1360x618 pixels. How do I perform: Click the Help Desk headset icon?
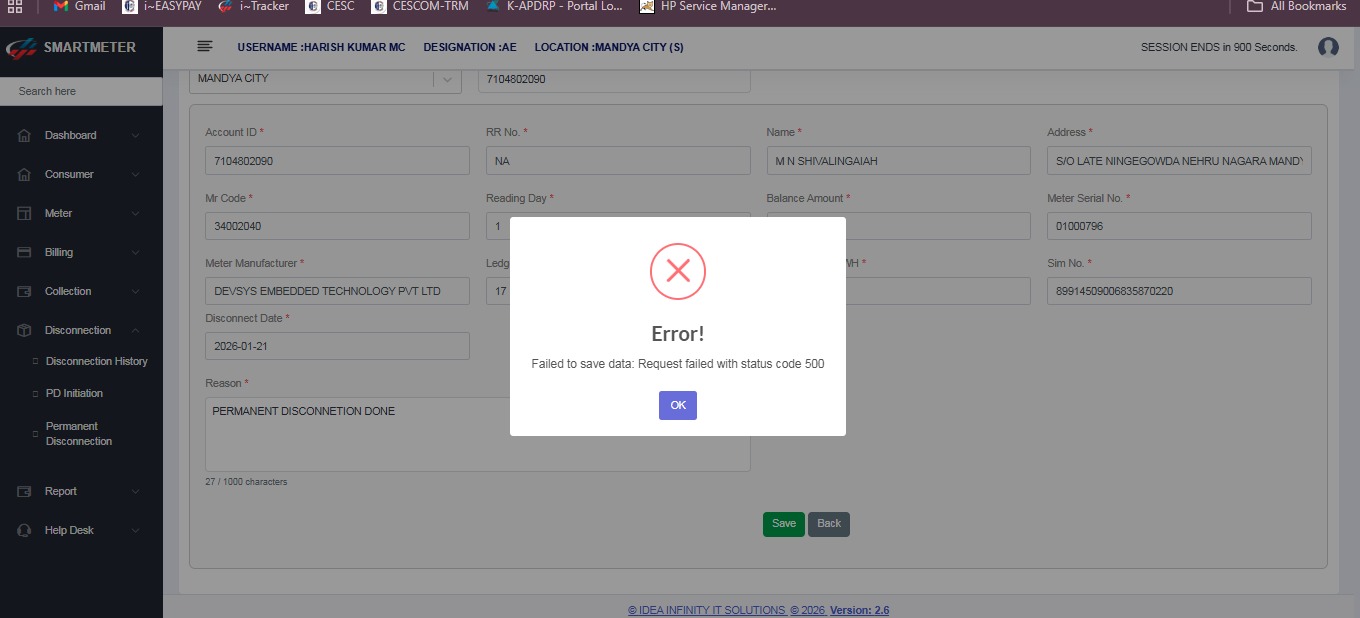tap(24, 530)
